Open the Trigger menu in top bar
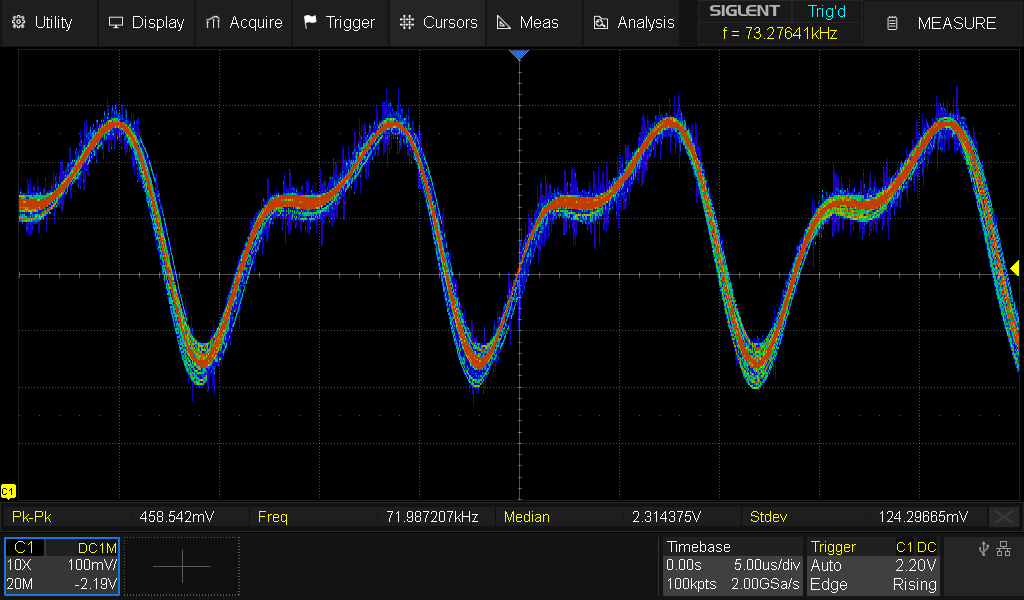This screenshot has width=1024, height=600. [x=339, y=22]
